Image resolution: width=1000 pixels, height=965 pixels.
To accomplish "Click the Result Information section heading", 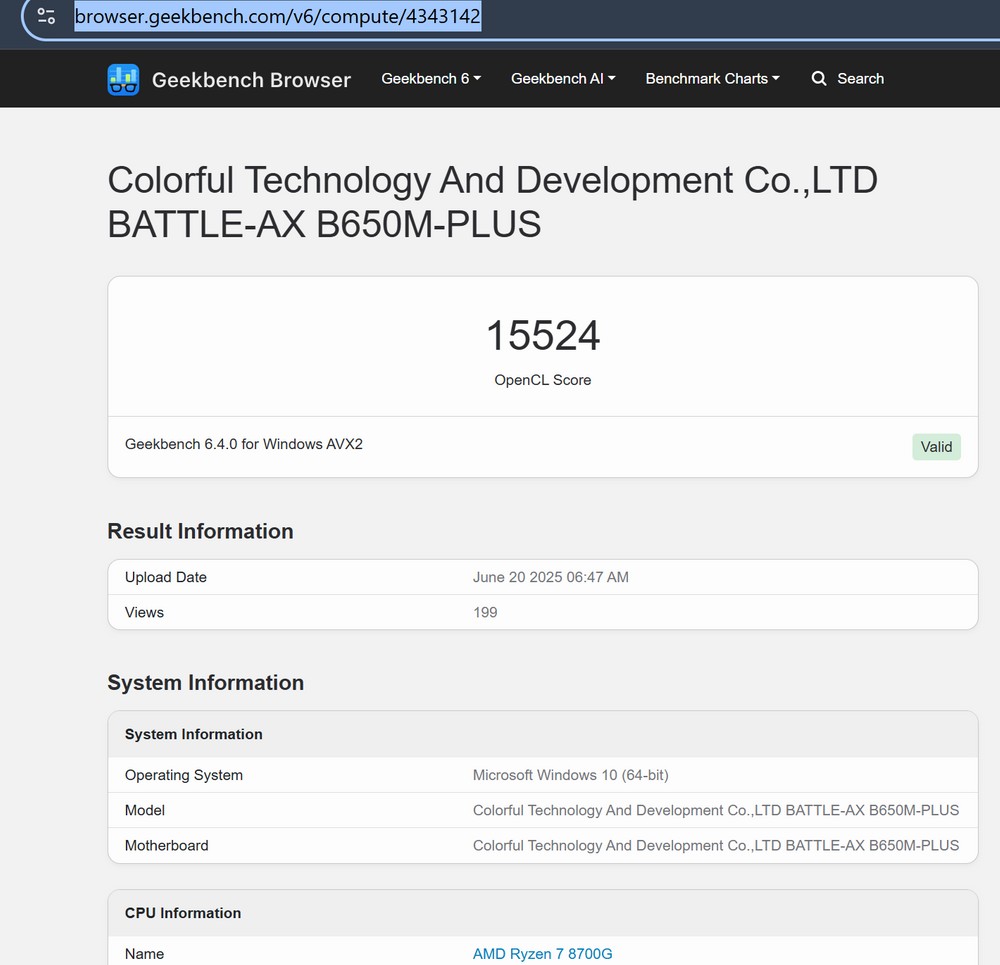I will click(200, 531).
